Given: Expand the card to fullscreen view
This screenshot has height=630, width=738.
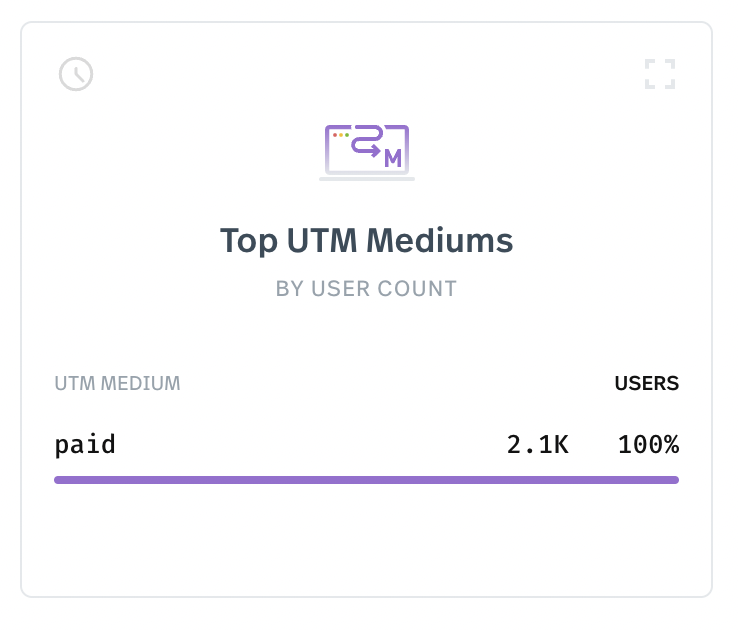Looking at the screenshot, I should 659,74.
